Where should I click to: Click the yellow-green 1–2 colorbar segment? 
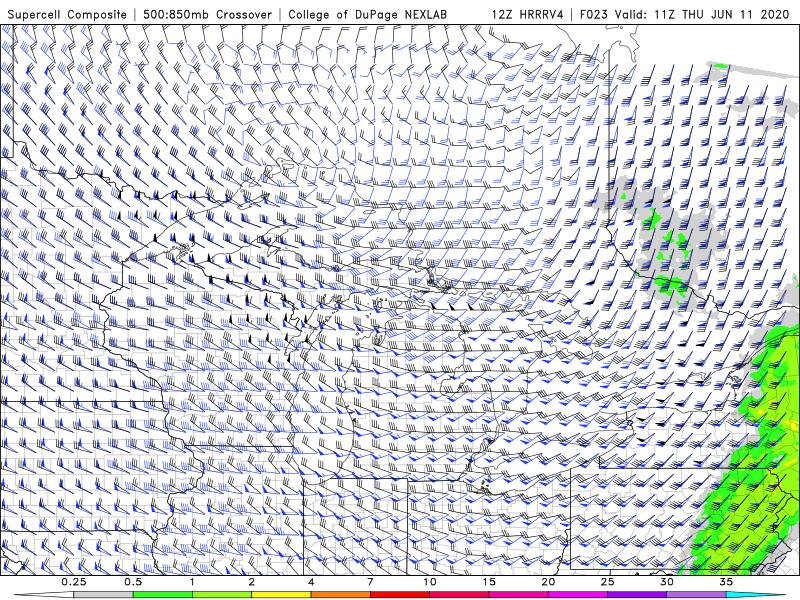(x=222, y=595)
